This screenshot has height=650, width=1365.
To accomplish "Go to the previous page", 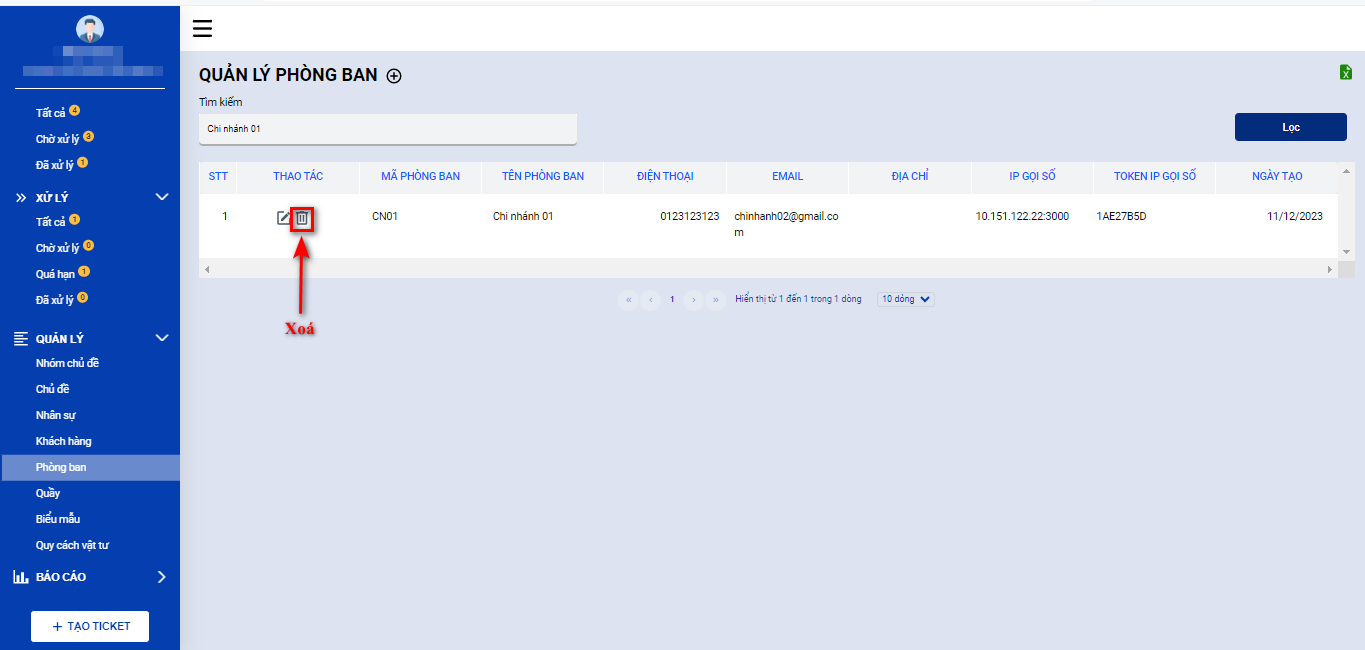I will point(651,299).
